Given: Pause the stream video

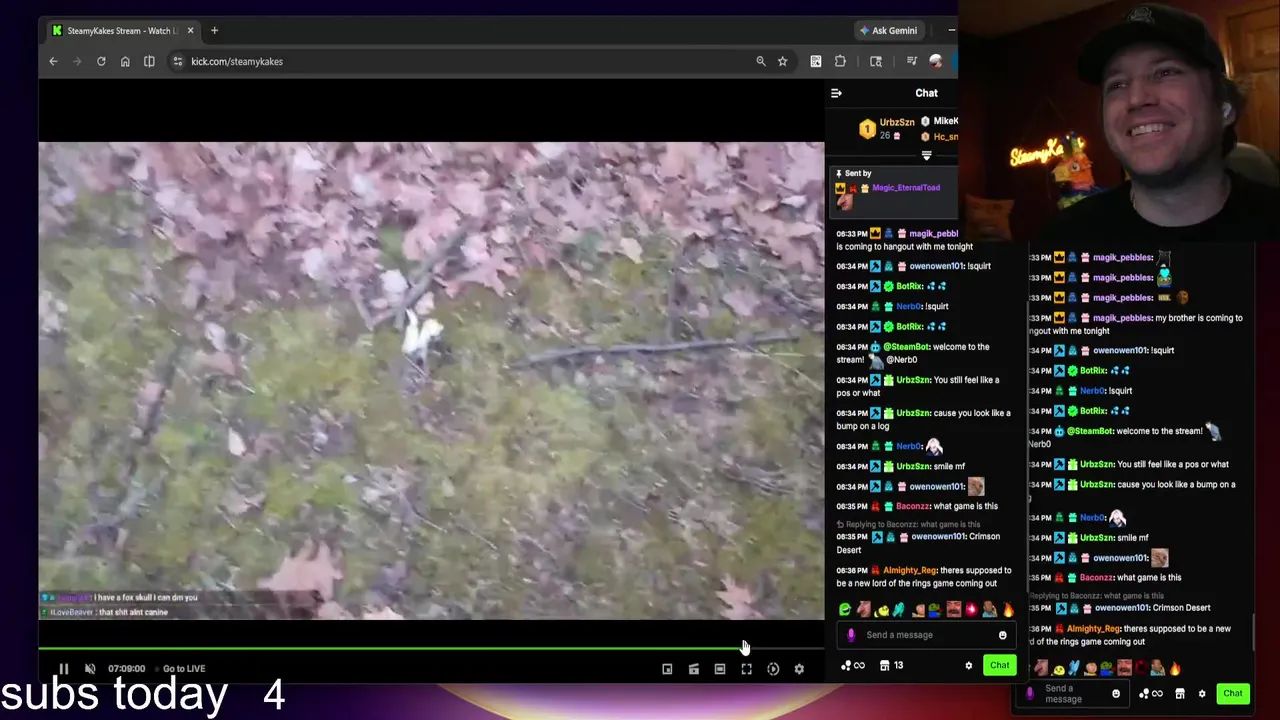Looking at the screenshot, I should coord(63,669).
